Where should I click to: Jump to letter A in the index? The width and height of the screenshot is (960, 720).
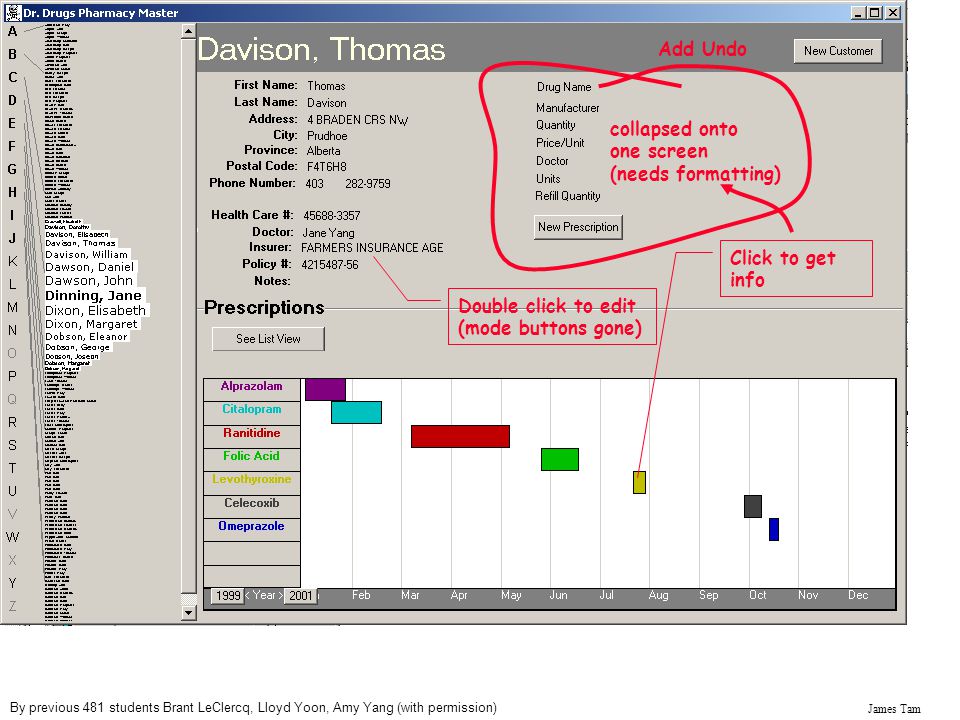point(12,31)
